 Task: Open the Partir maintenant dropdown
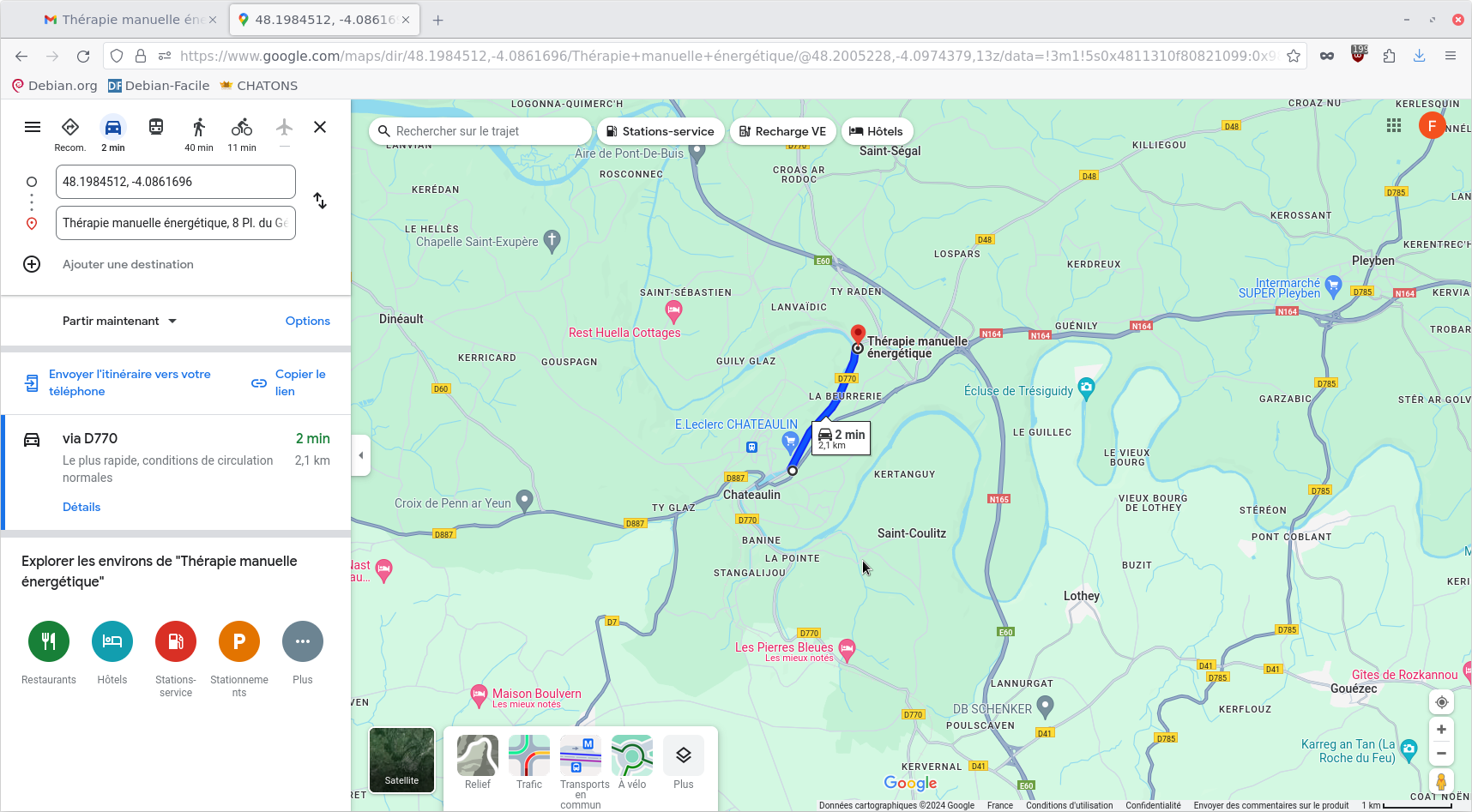[119, 321]
